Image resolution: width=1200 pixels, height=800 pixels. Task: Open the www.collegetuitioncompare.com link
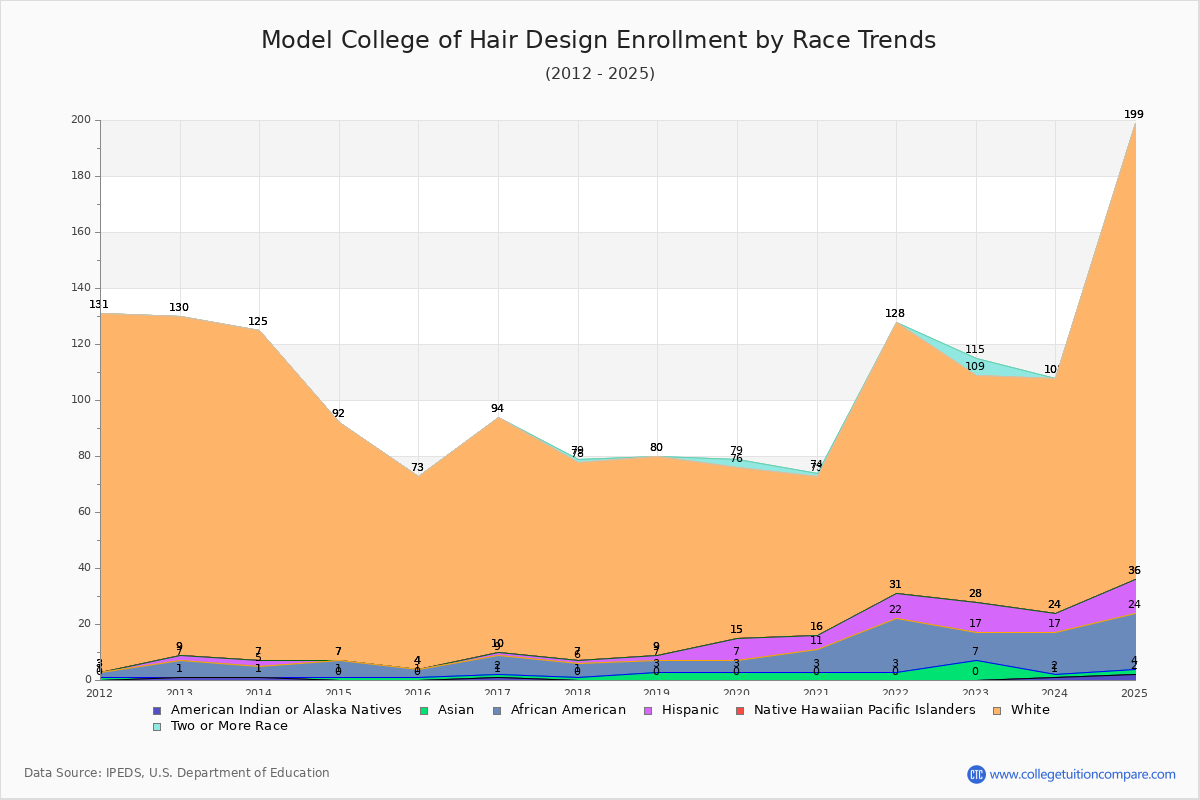pyautogui.click(x=1083, y=774)
